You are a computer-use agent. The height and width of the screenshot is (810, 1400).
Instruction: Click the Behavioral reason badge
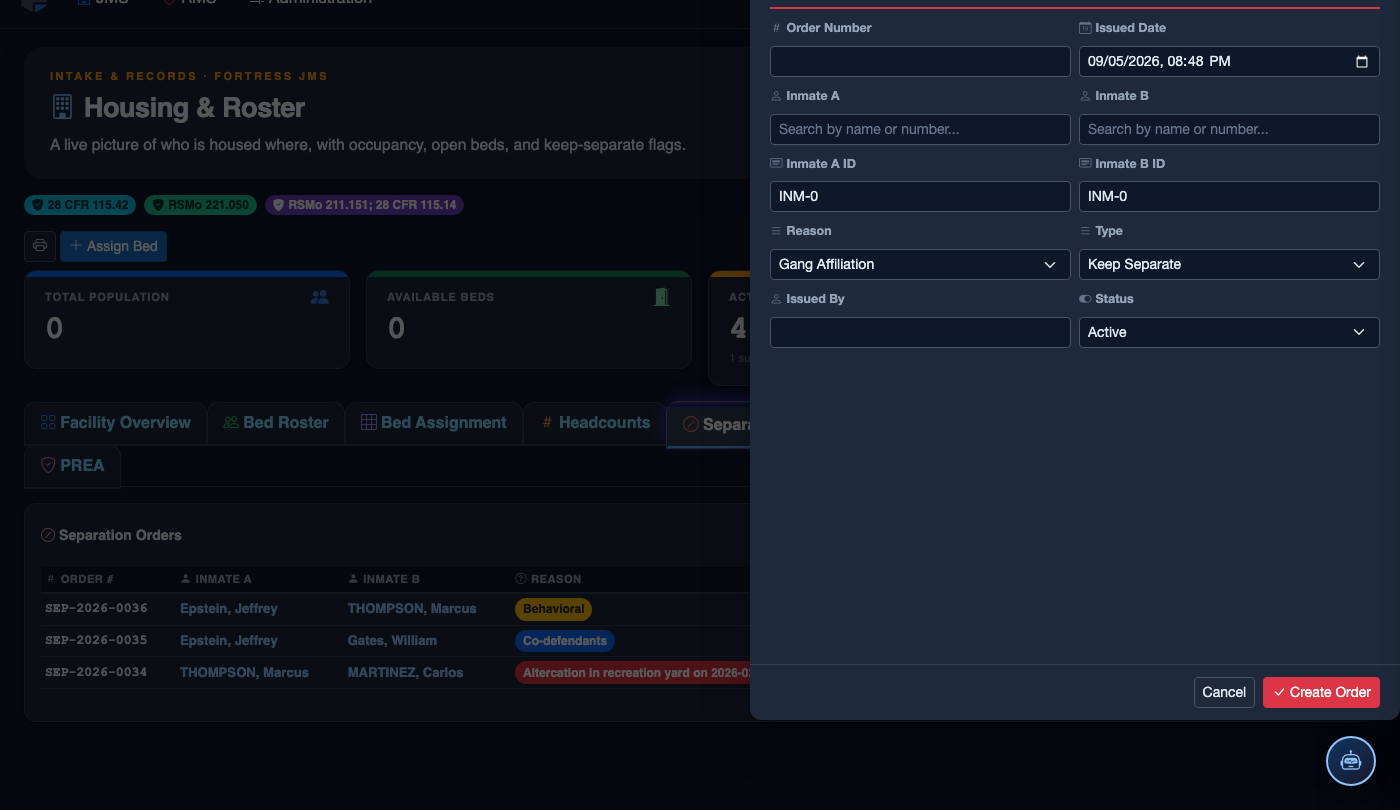553,609
